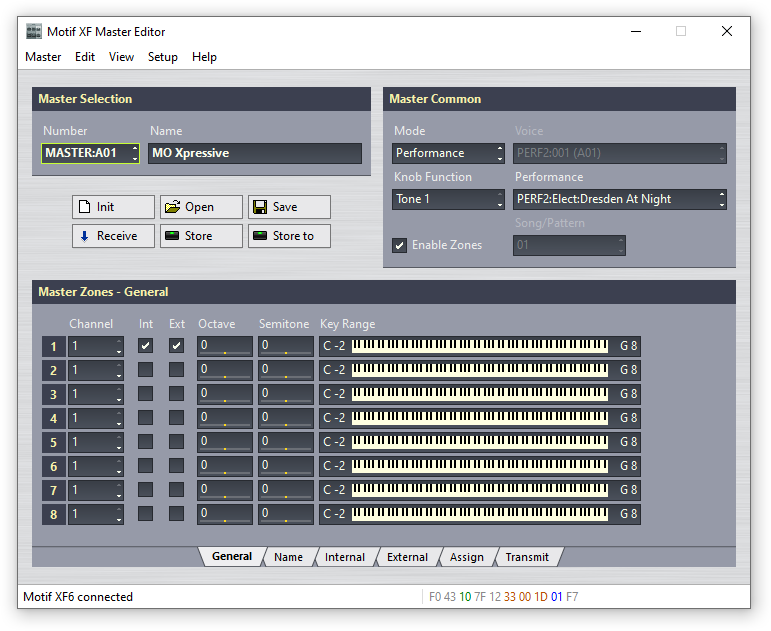Click the Open button with folder icon
Image resolution: width=771 pixels, height=631 pixels.
(x=201, y=207)
